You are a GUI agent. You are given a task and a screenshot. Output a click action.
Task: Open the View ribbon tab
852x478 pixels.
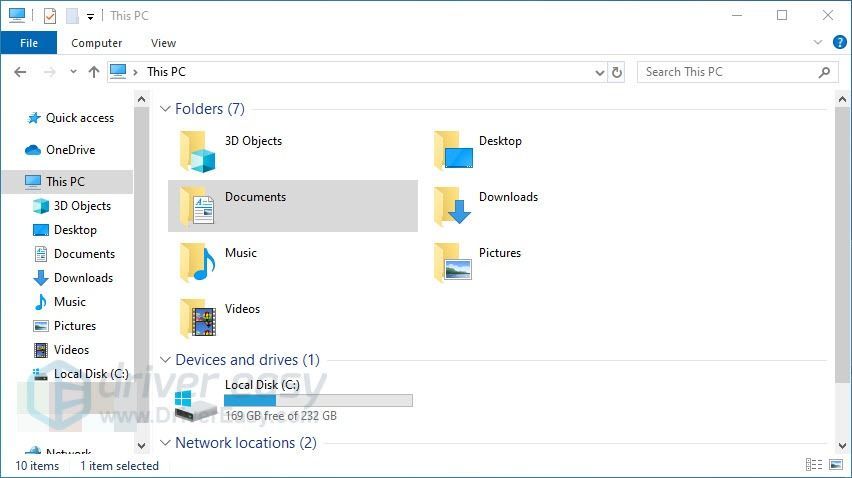click(x=163, y=43)
